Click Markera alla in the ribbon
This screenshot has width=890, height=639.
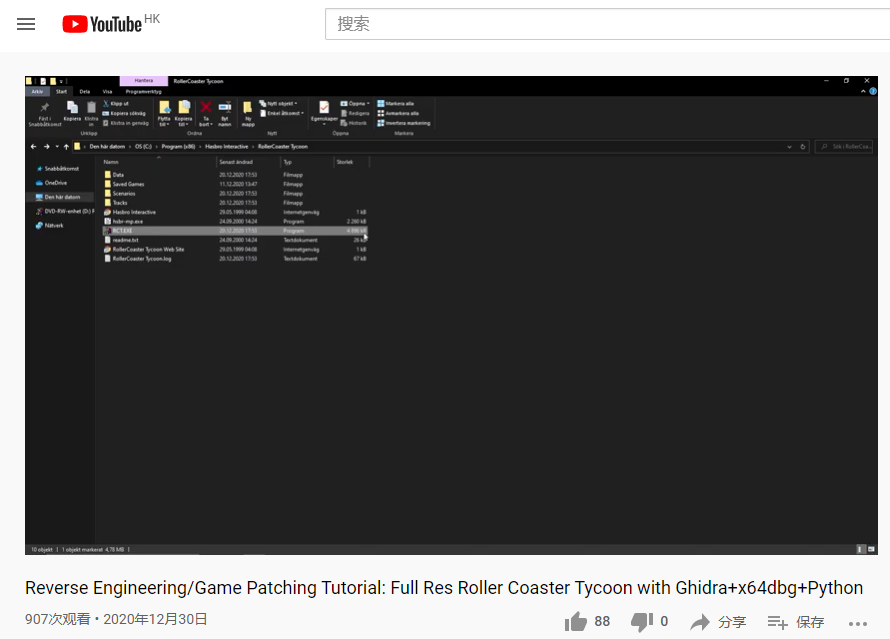tap(396, 103)
